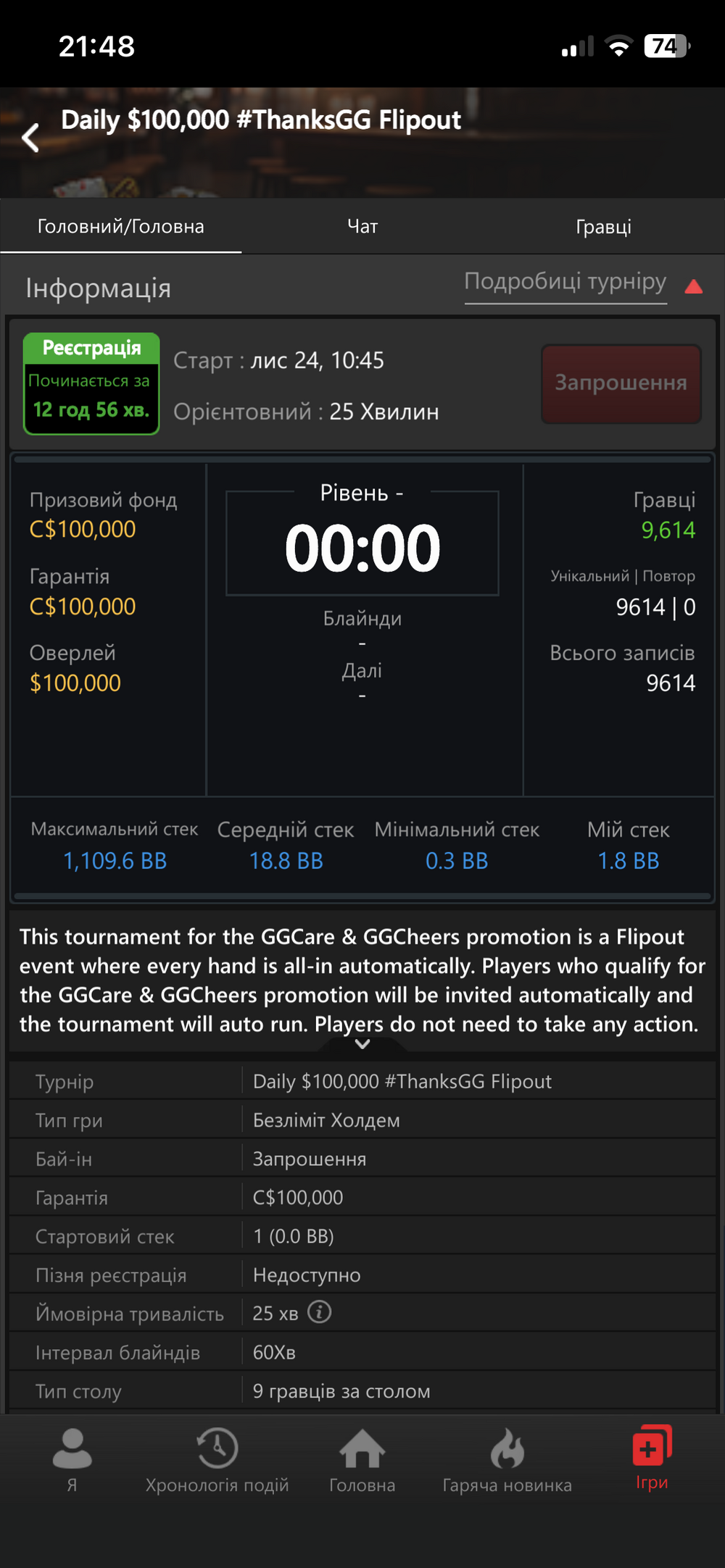The image size is (725, 1568).
Task: Tap the battery indicator in status bar
Action: click(x=666, y=46)
